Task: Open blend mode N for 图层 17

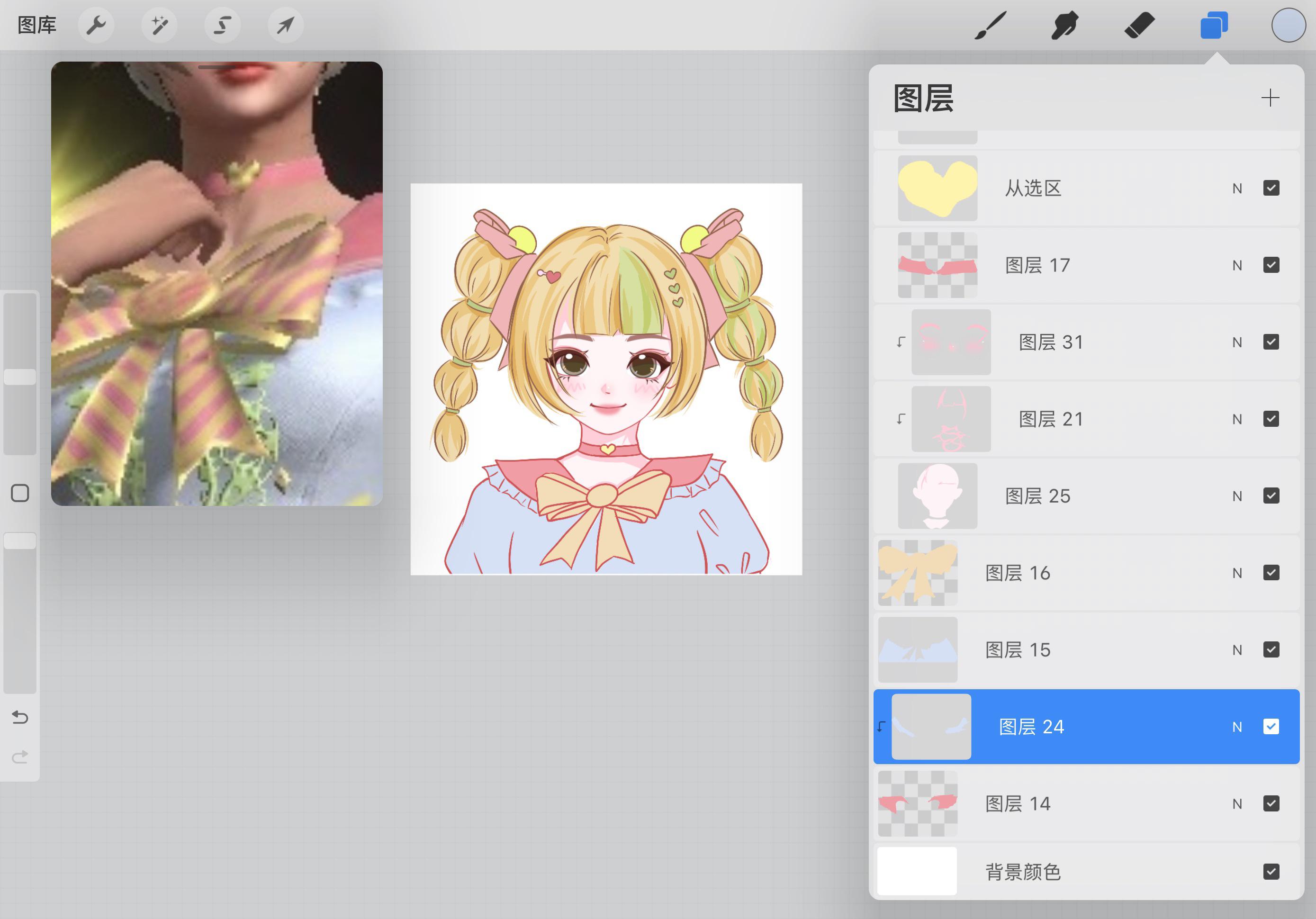Action: coord(1237,265)
